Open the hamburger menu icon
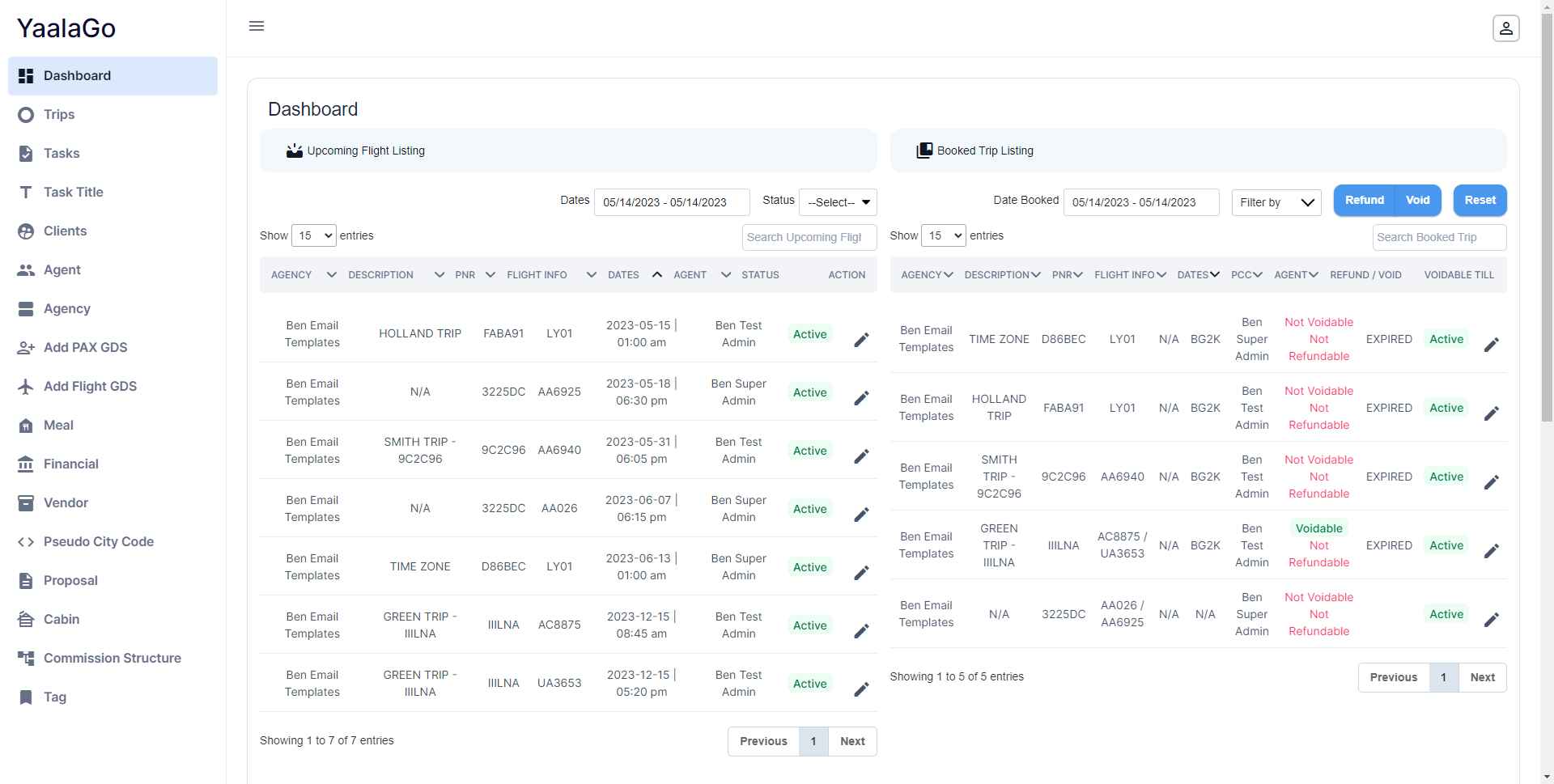Screen dimensions: 1554x784 pos(257,26)
